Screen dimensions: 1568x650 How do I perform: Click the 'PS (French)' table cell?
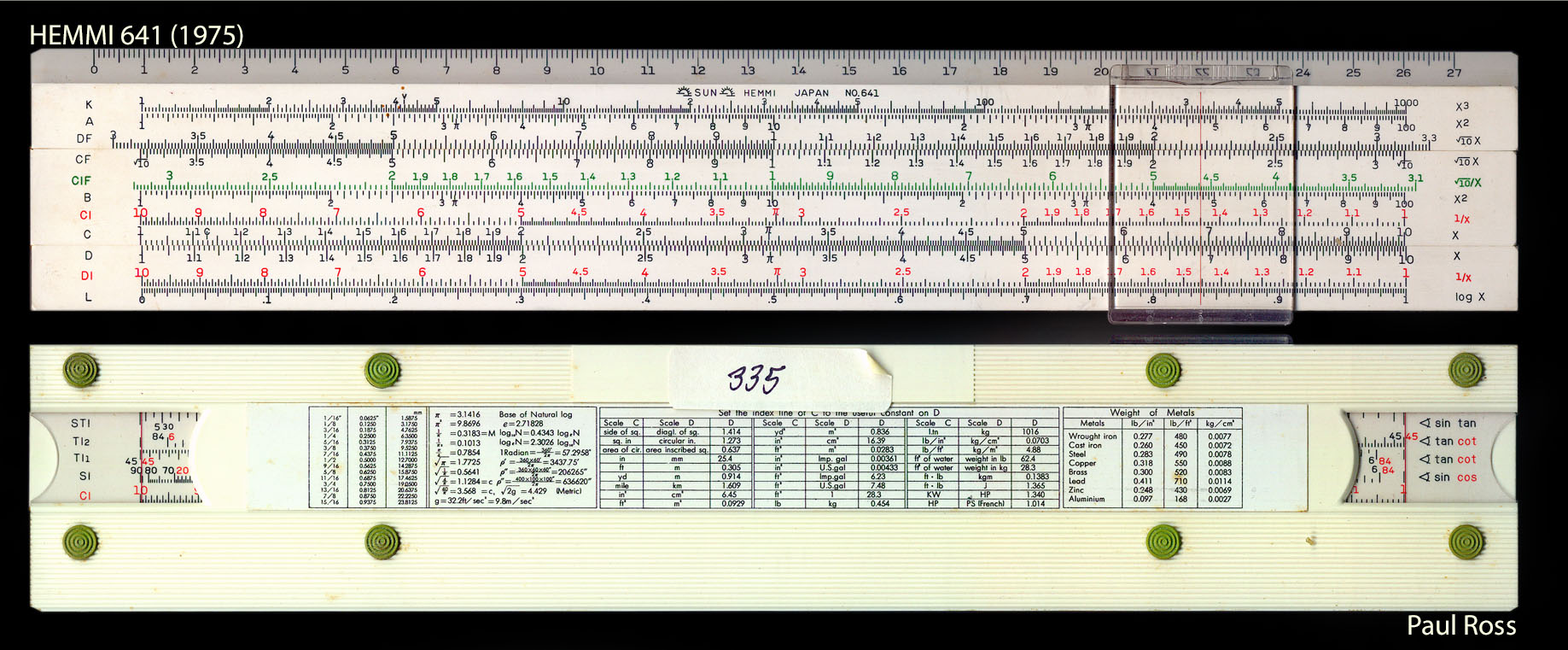[984, 503]
